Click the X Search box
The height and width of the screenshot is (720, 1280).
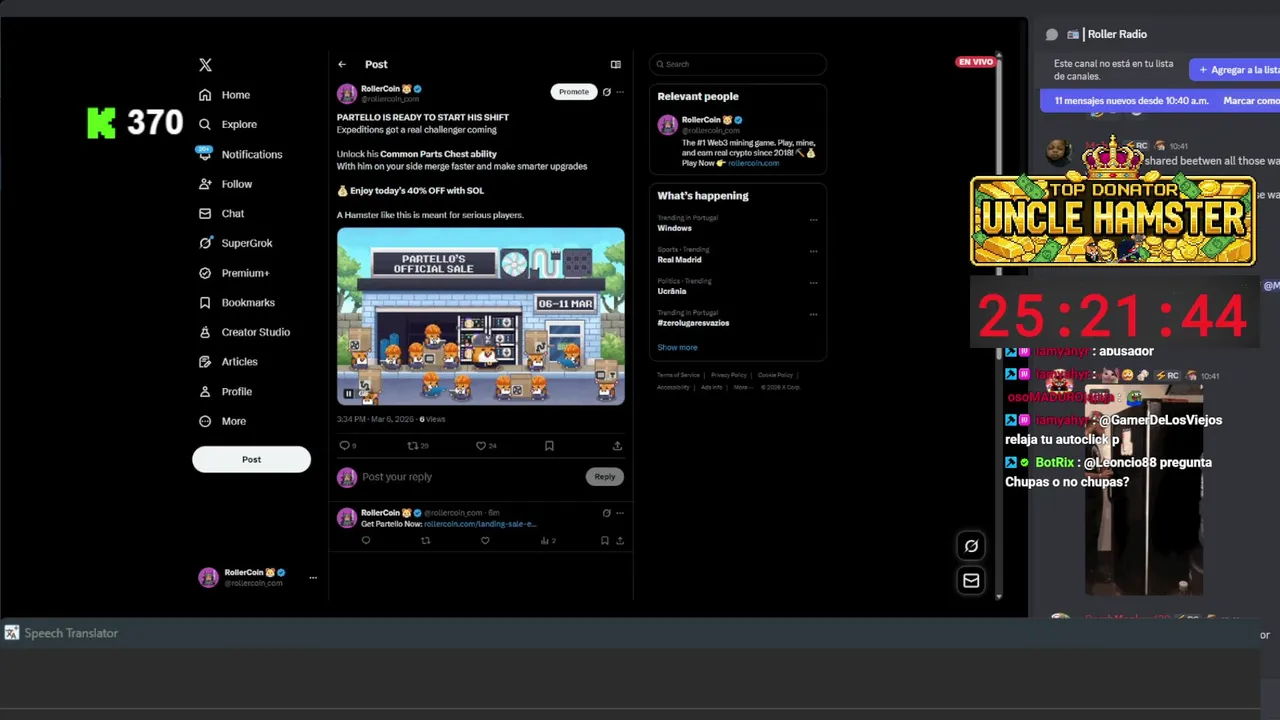pos(738,64)
